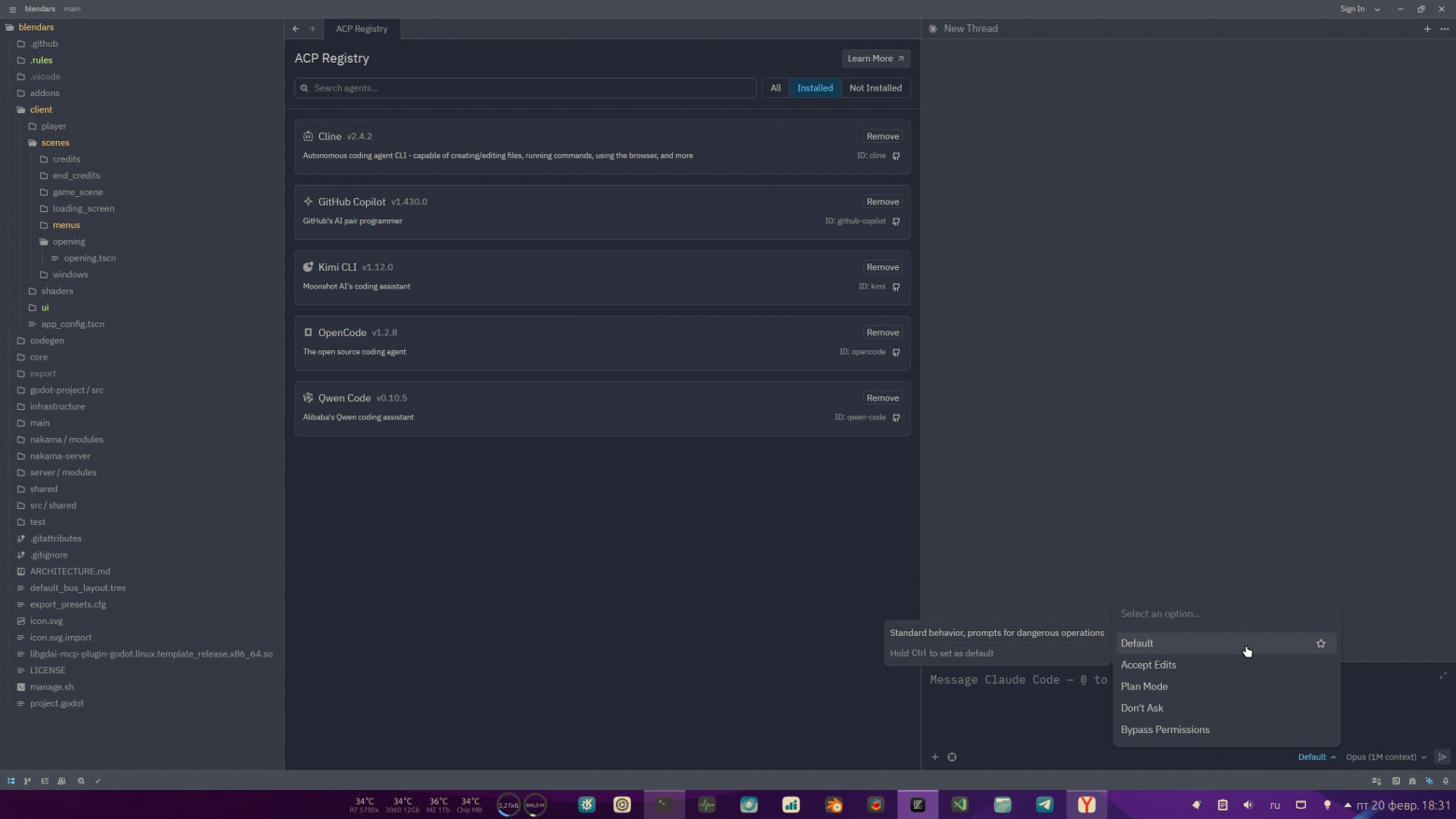Open the Outline panel icon
This screenshot has width=1456, height=819.
[45, 781]
